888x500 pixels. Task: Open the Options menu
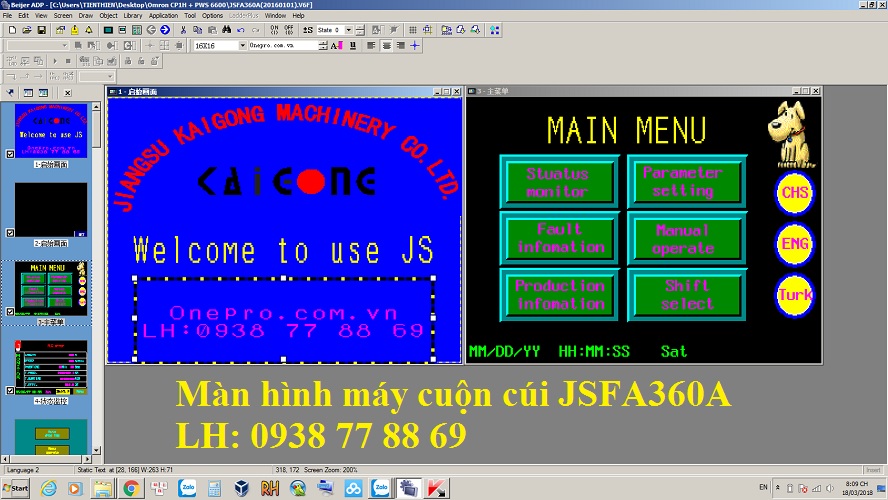(212, 16)
